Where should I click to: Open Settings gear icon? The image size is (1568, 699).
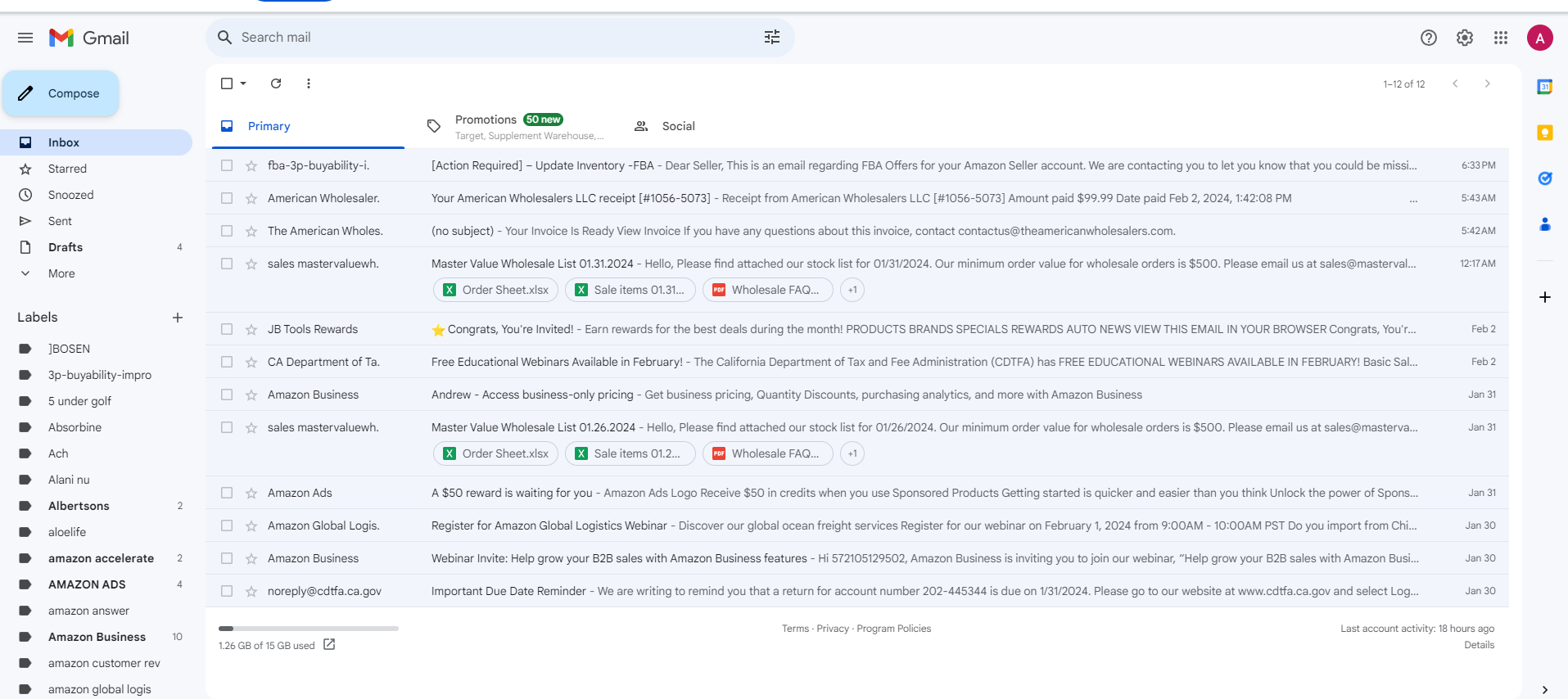(1465, 38)
